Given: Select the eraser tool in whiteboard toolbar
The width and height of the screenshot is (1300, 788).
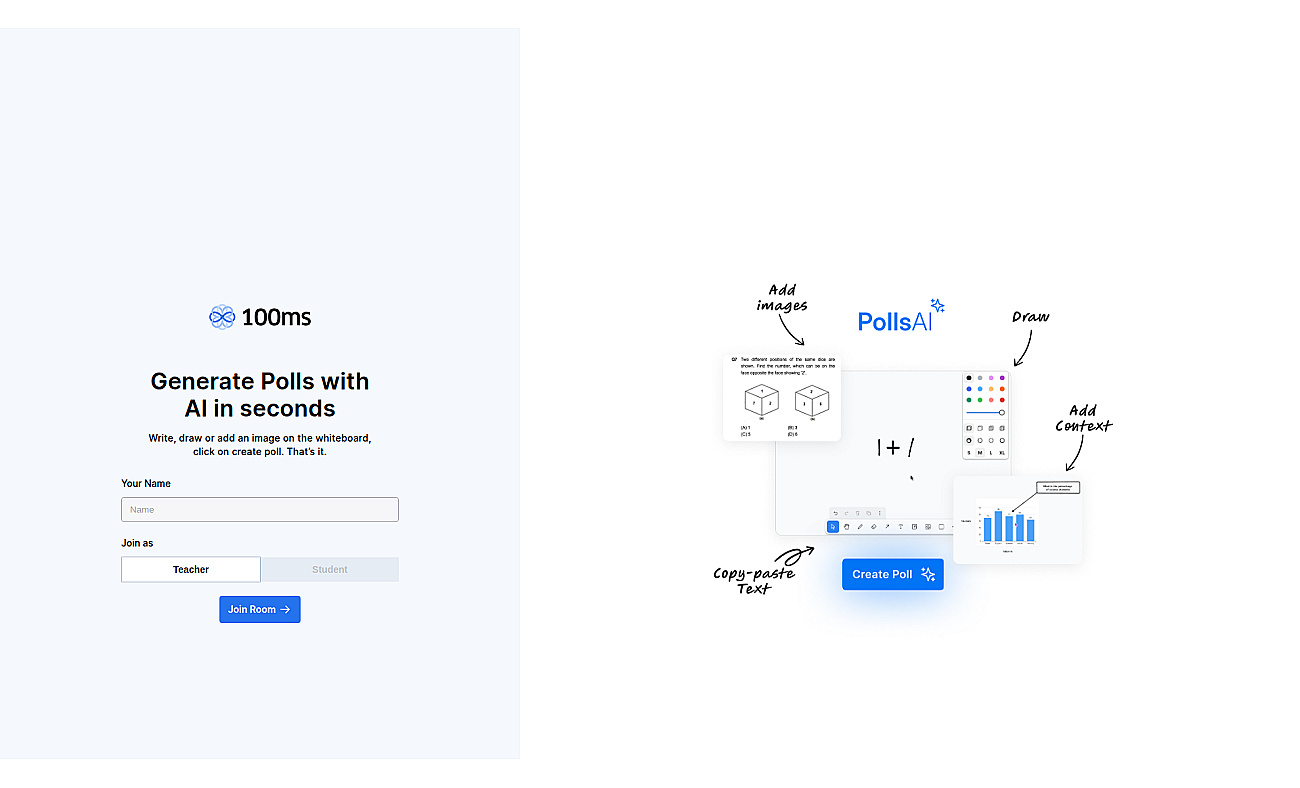Looking at the screenshot, I should coord(874,526).
